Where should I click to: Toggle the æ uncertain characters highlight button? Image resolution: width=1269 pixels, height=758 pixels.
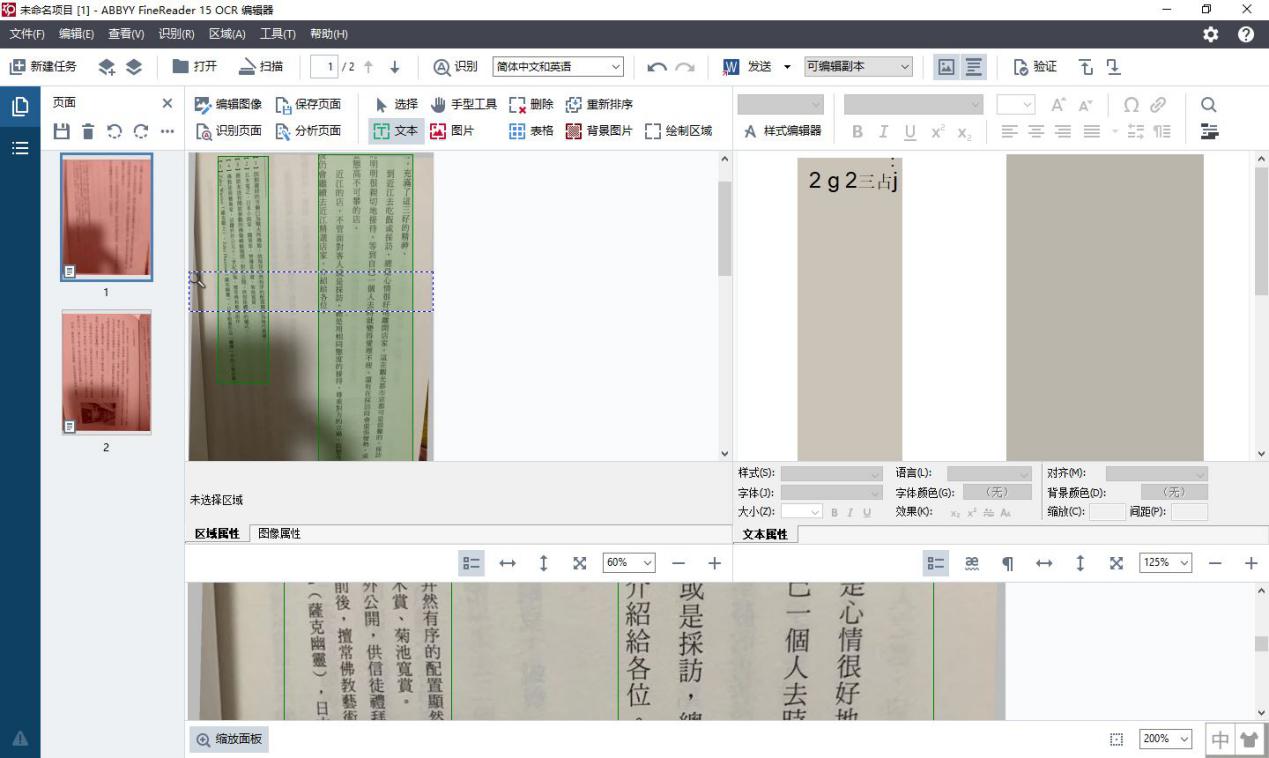pyautogui.click(x=971, y=563)
